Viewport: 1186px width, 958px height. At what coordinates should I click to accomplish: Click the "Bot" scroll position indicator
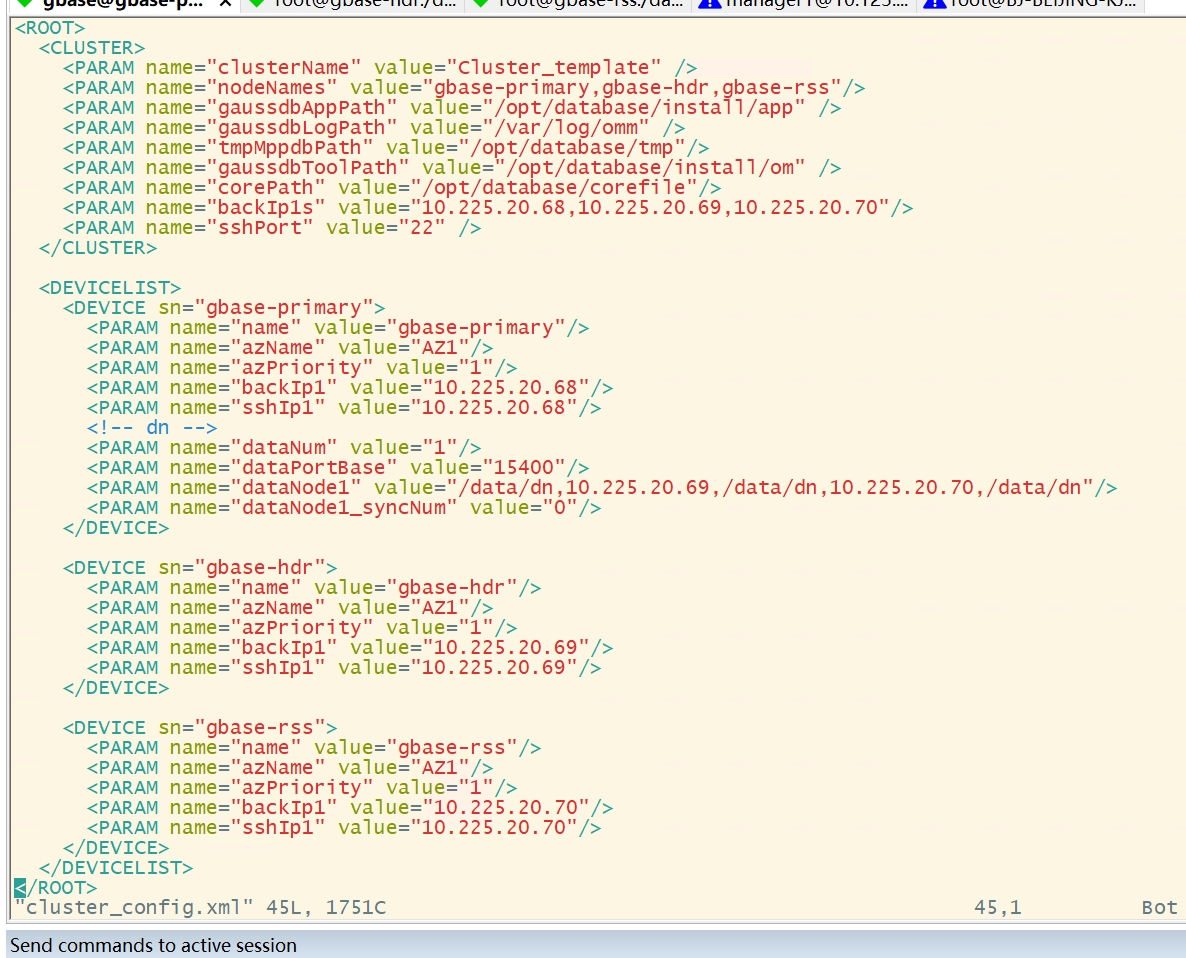[x=1160, y=907]
